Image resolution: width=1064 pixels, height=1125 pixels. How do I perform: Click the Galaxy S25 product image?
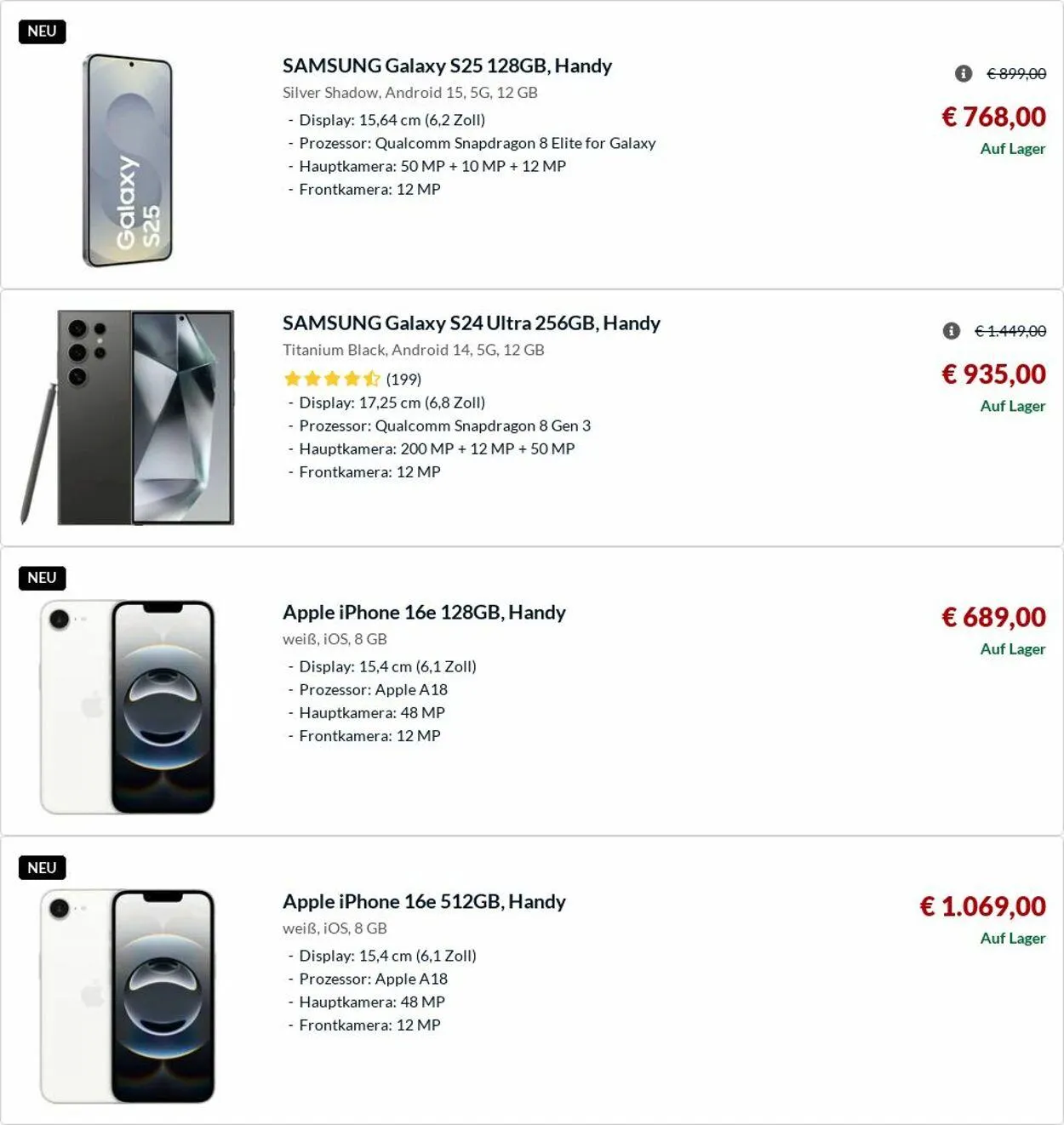(x=128, y=160)
